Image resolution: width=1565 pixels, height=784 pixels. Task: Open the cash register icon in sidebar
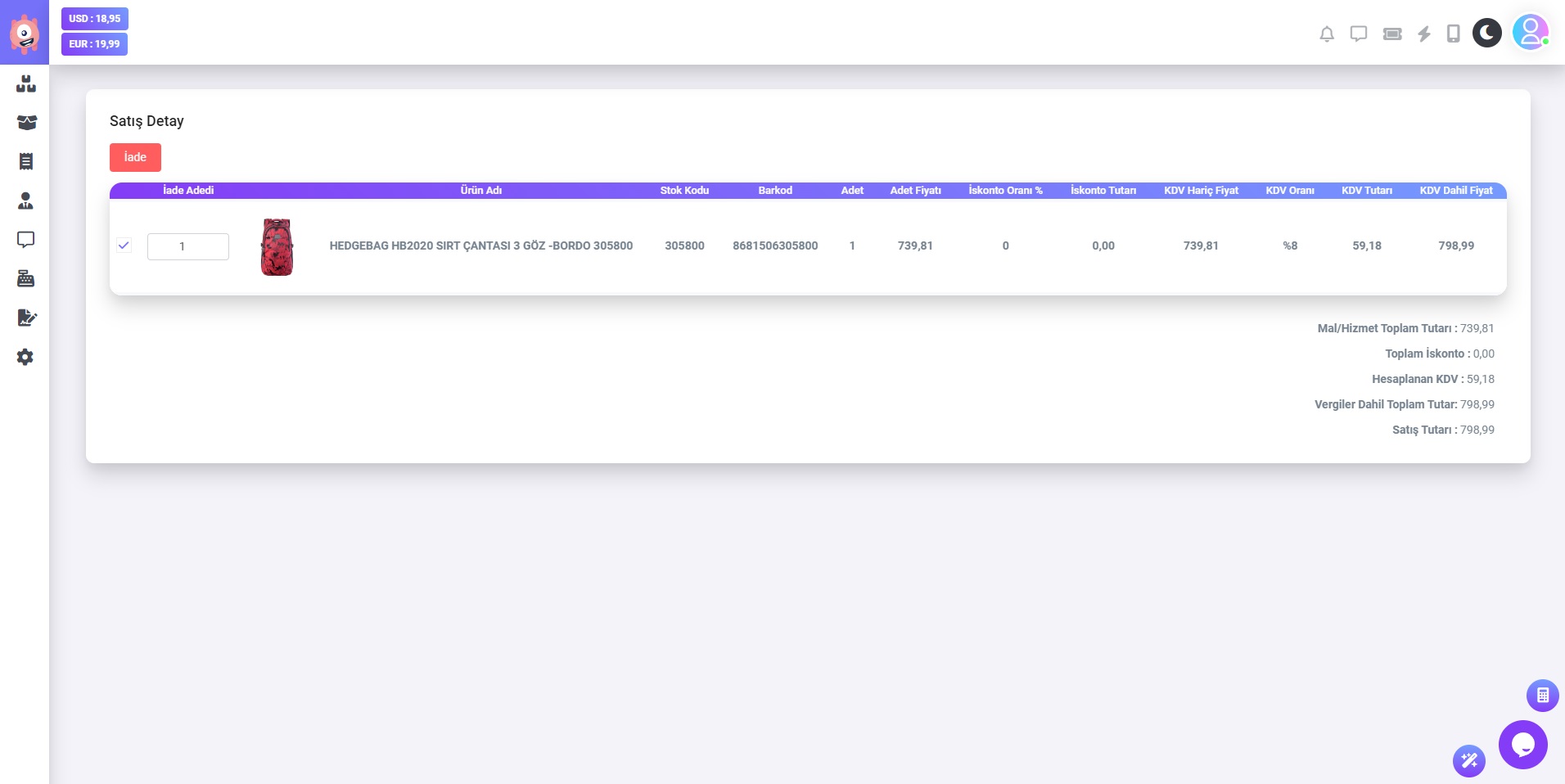[26, 279]
